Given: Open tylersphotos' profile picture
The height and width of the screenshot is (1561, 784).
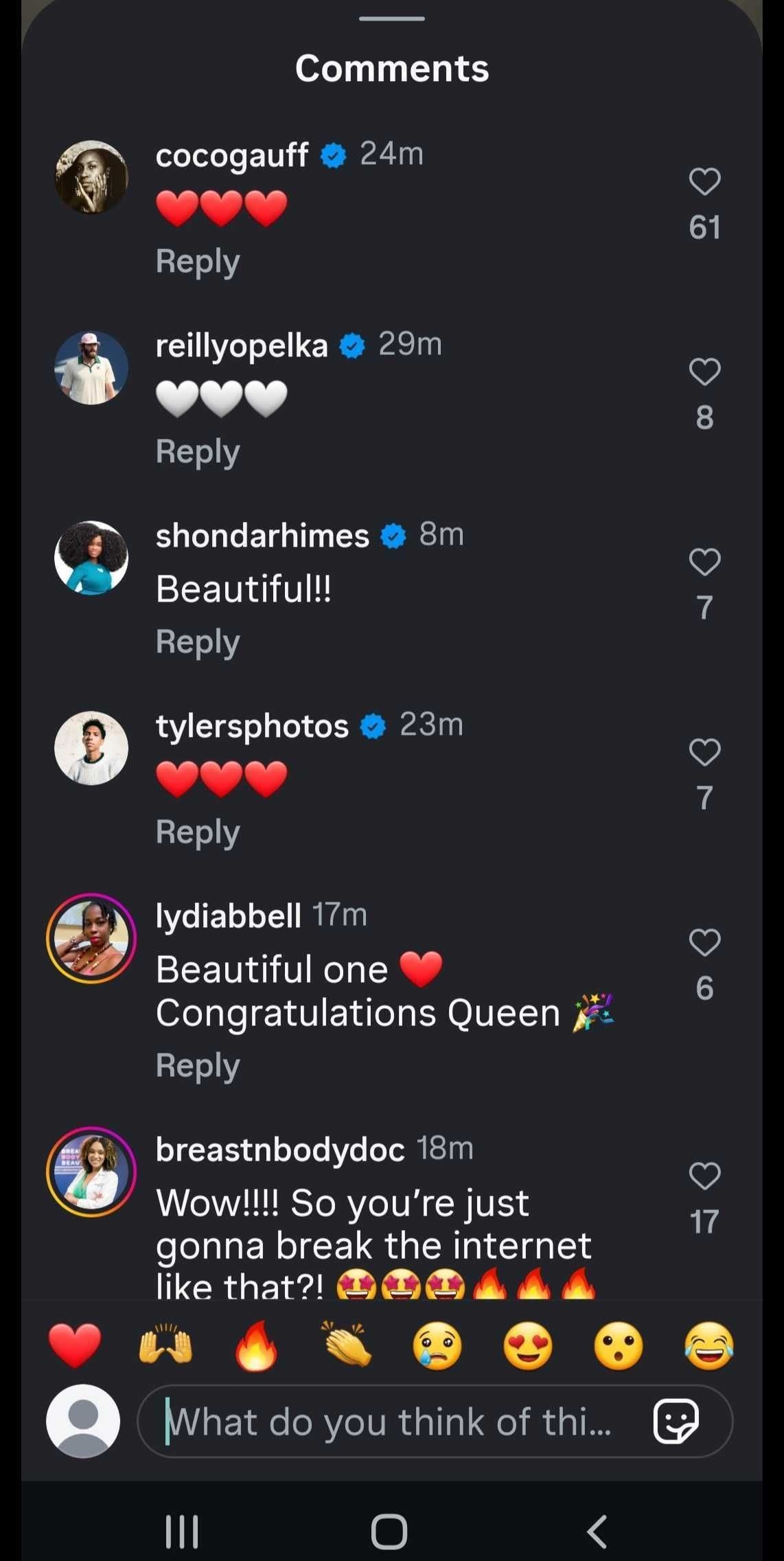Looking at the screenshot, I should (91, 748).
